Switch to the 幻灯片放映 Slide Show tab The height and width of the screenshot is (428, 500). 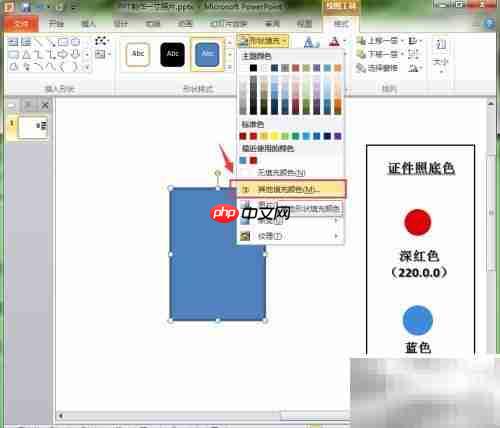tap(228, 24)
